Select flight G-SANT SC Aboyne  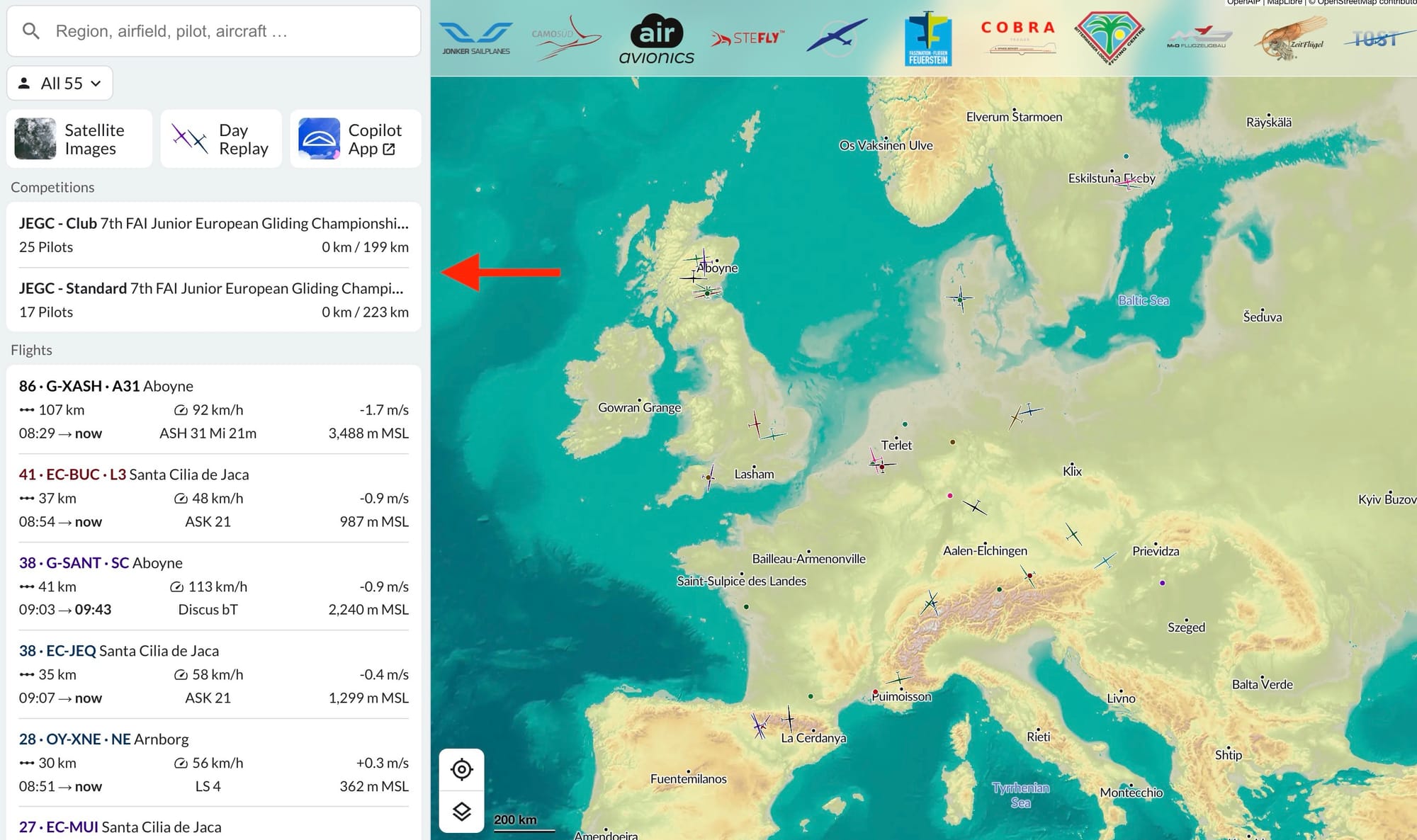[214, 586]
